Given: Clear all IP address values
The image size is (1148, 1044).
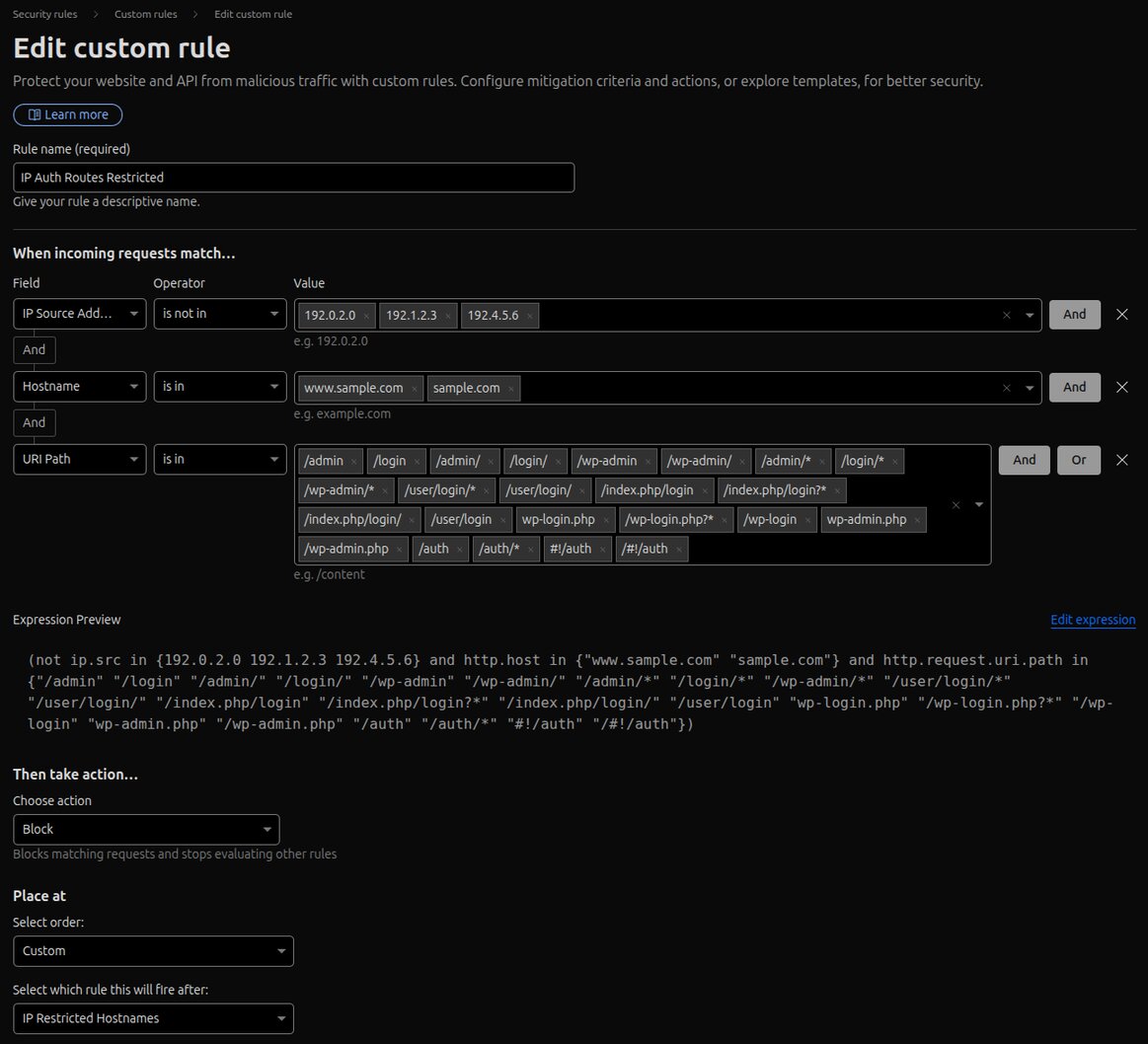Looking at the screenshot, I should coord(1007,316).
